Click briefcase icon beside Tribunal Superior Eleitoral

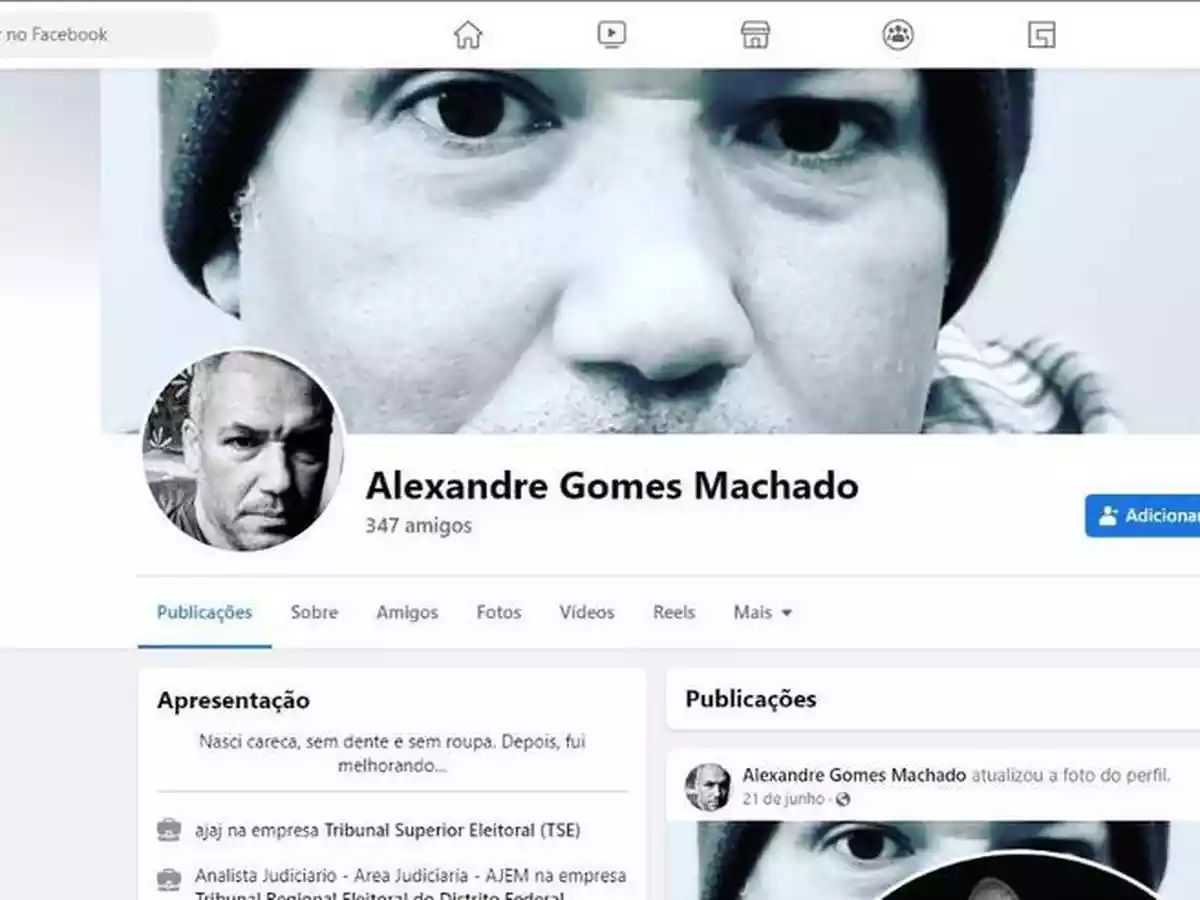coord(169,830)
